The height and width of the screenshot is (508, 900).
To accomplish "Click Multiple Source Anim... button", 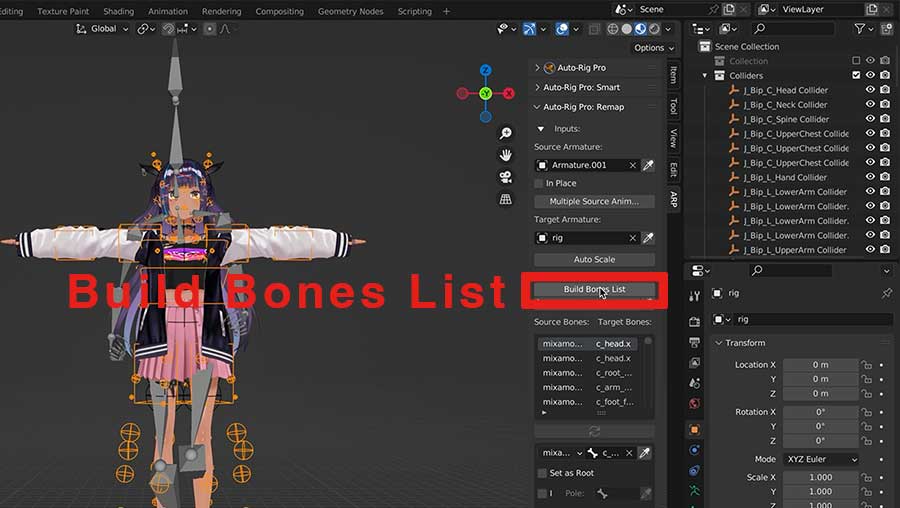I will click(594, 201).
